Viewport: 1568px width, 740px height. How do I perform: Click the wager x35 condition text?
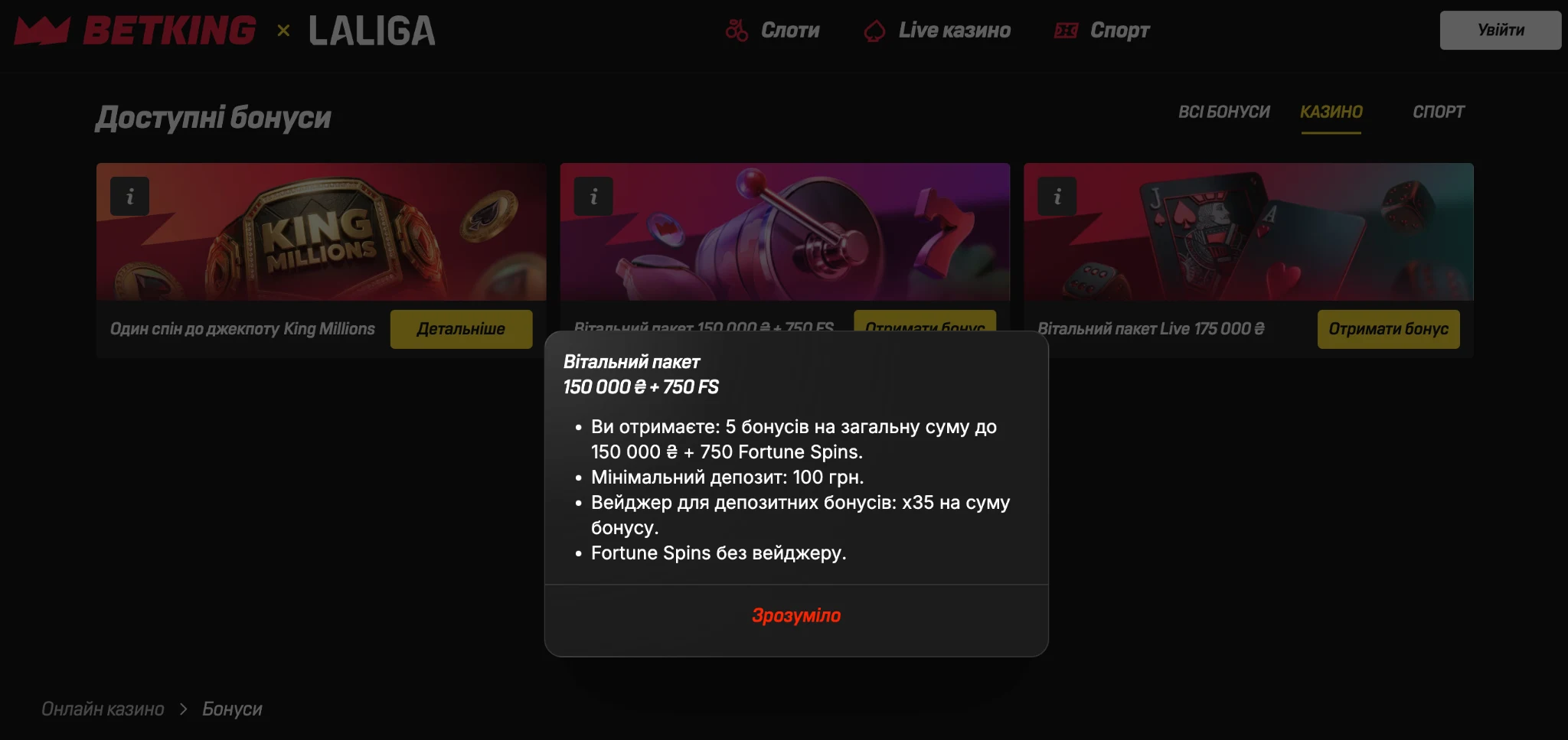point(800,515)
